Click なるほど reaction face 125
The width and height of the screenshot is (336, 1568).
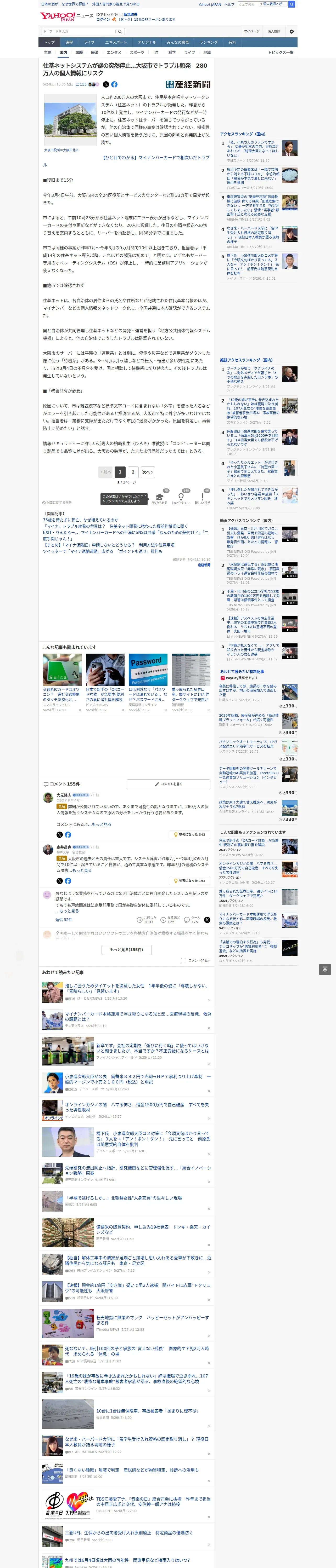point(170,920)
